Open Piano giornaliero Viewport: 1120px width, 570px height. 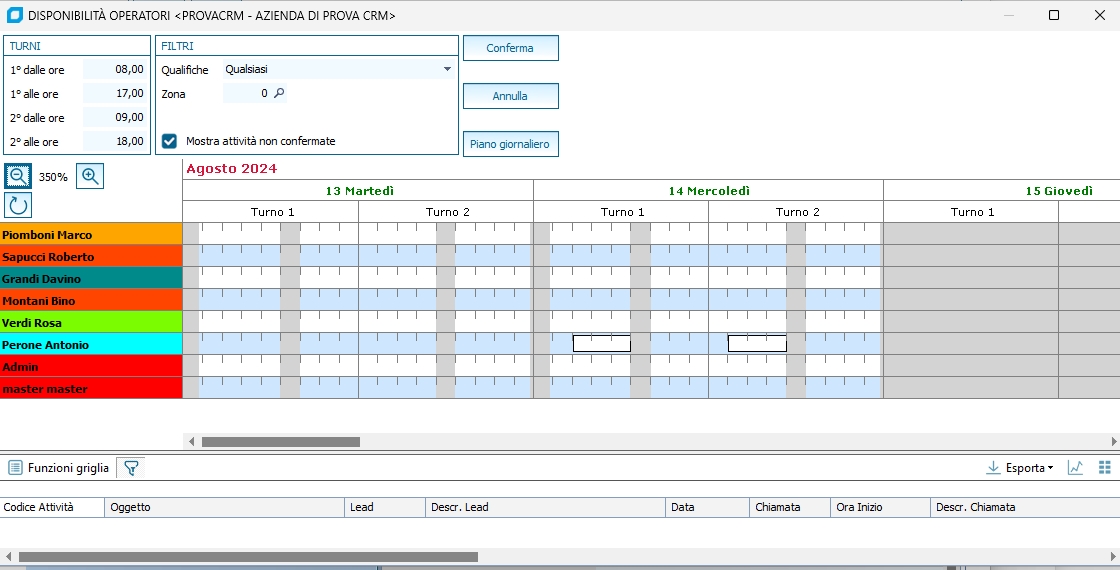tap(510, 144)
